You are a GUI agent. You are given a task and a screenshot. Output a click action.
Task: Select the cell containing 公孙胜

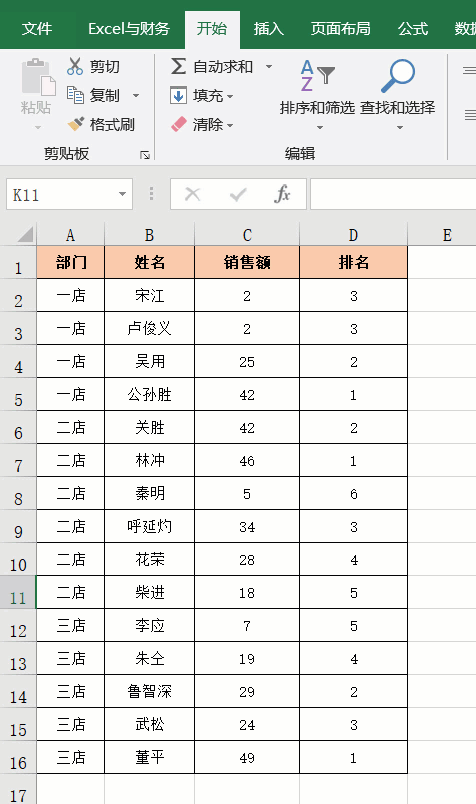pyautogui.click(x=149, y=394)
